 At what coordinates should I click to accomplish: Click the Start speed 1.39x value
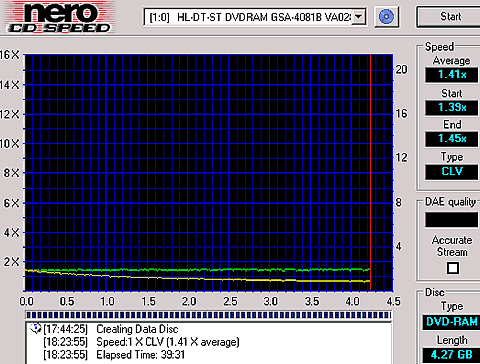pos(452,107)
